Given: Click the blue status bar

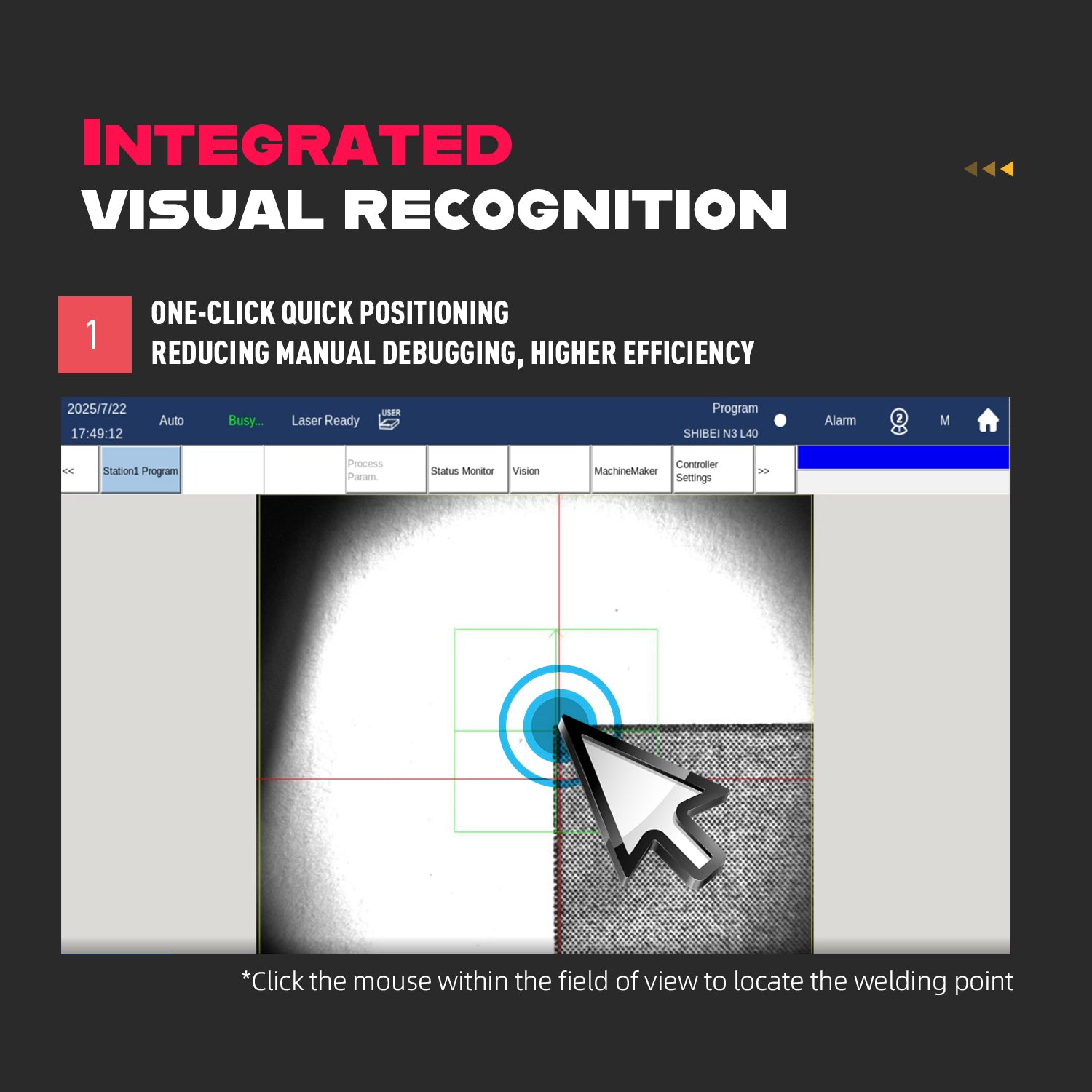Looking at the screenshot, I should [x=903, y=458].
